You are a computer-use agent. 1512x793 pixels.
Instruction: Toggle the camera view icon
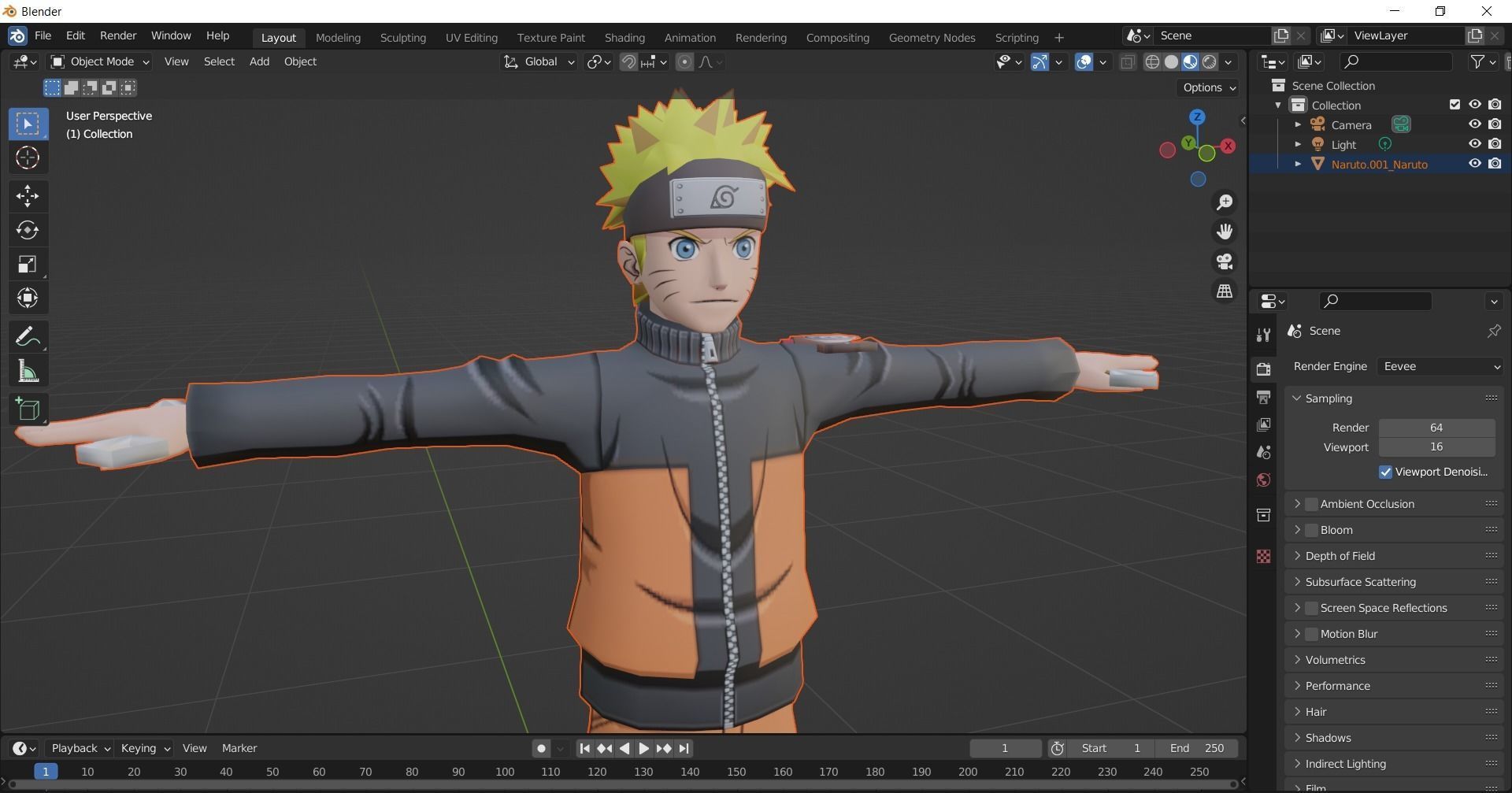[1225, 261]
